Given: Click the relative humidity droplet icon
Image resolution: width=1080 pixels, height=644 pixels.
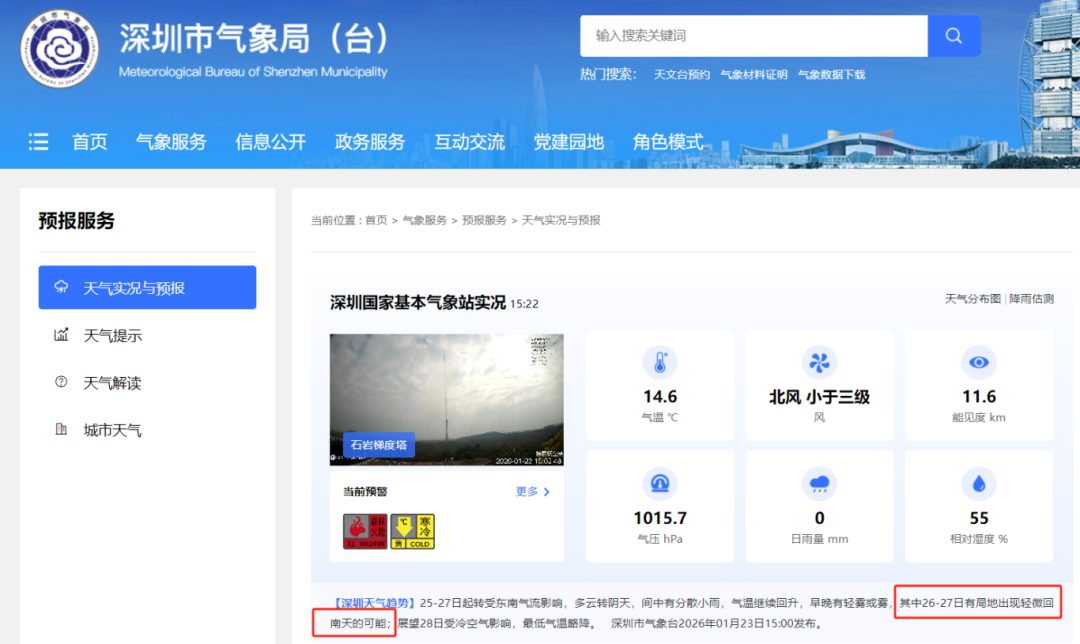Looking at the screenshot, I should click(x=979, y=484).
